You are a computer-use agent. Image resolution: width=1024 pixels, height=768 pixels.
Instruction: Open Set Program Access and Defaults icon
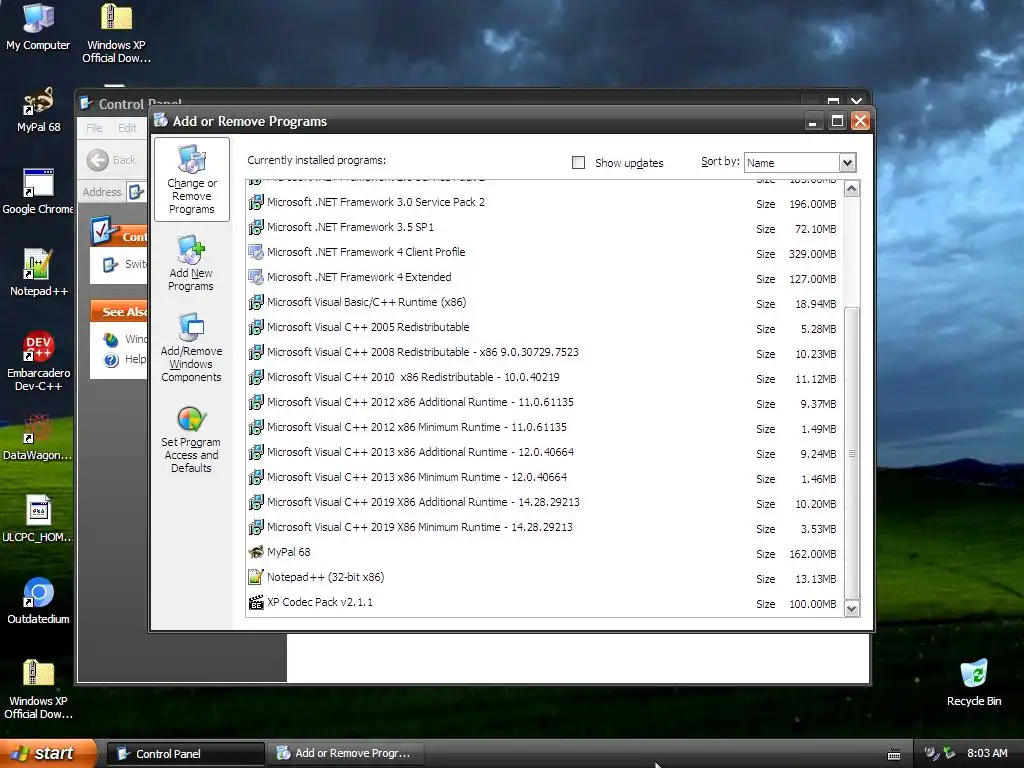[x=191, y=439]
